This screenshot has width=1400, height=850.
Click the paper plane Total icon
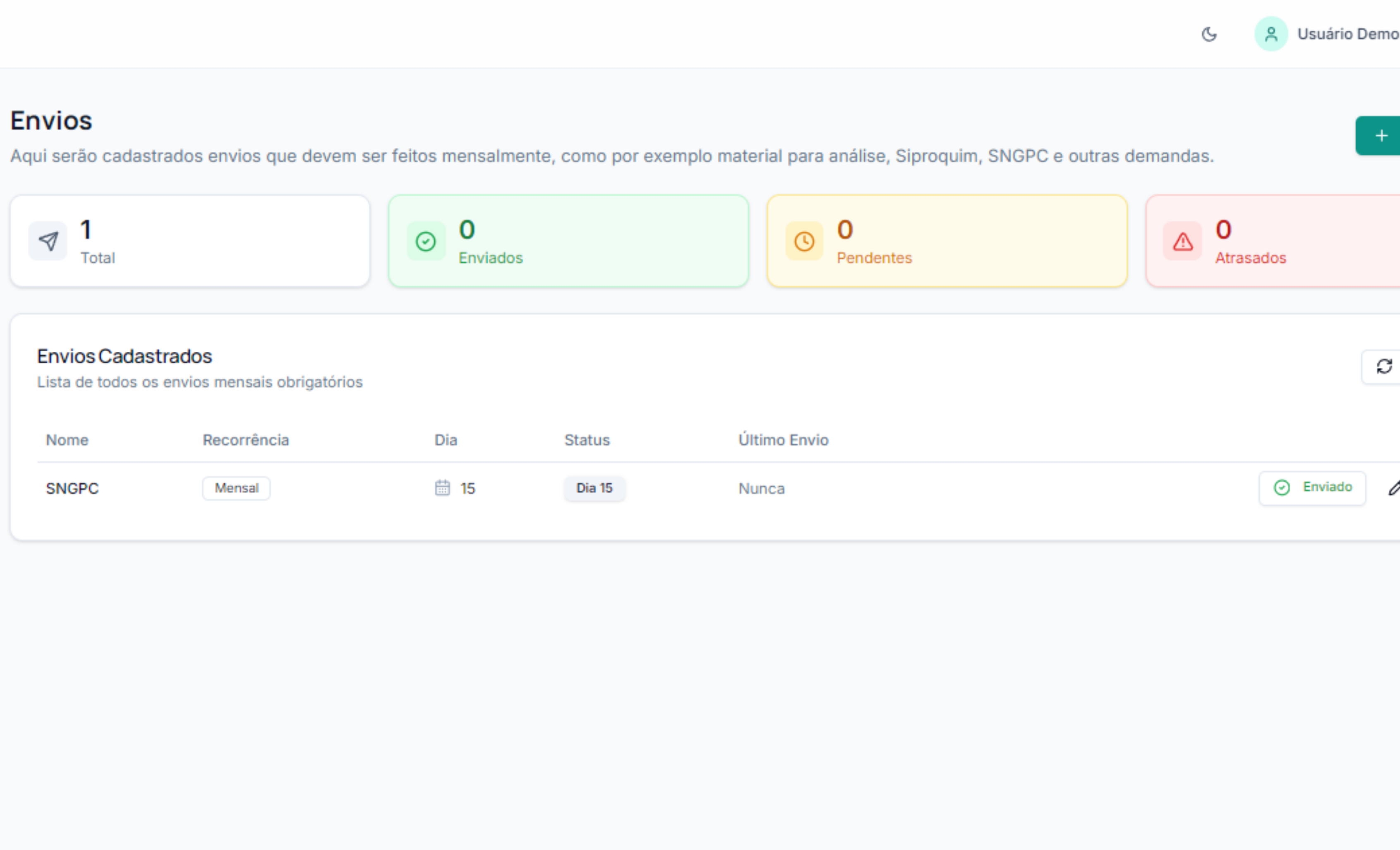48,241
